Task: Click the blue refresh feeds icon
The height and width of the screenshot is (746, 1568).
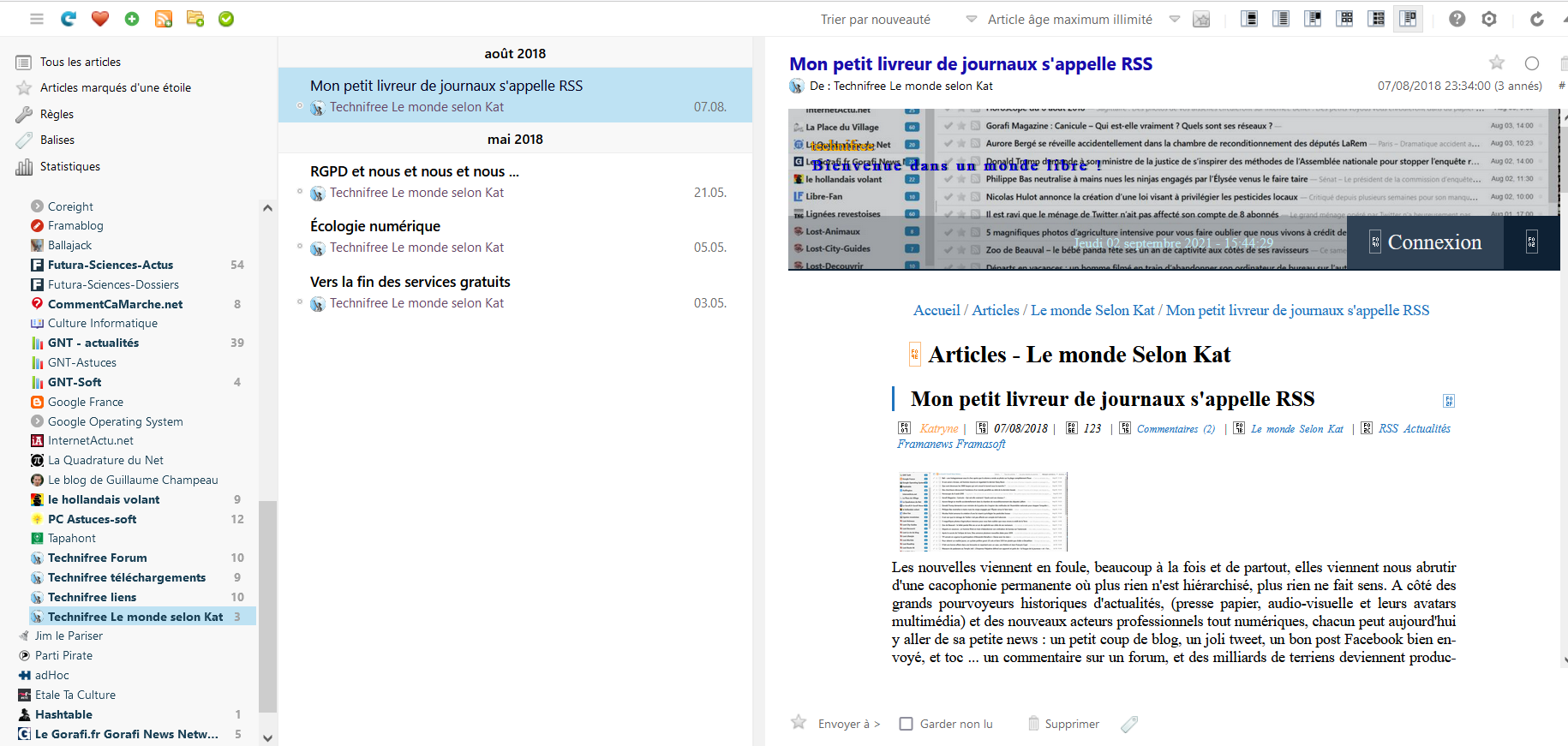Action: click(69, 19)
